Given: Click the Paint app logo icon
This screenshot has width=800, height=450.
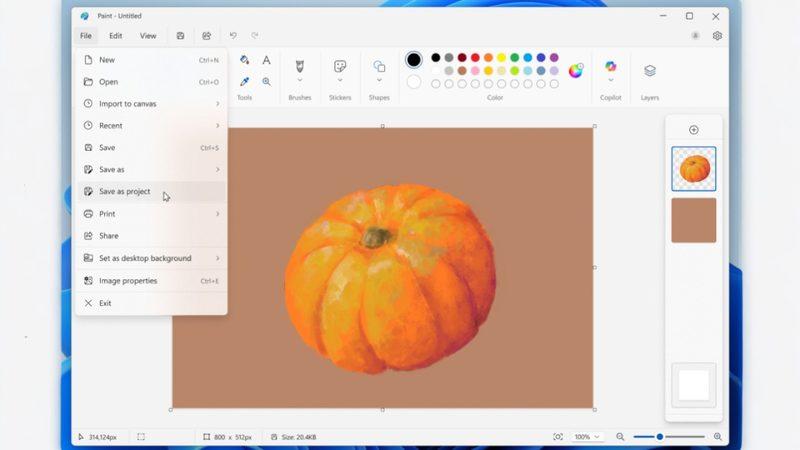Looking at the screenshot, I should pyautogui.click(x=85, y=16).
